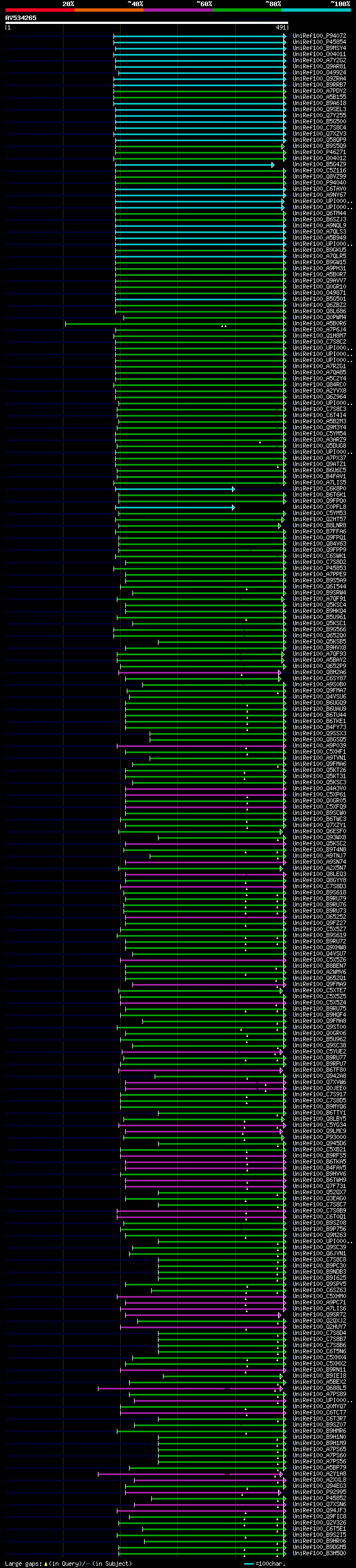Click the cyan alignment bar for UniRef100_B5G4Z9
The height and width of the screenshot is (1568, 356).
(195, 165)
